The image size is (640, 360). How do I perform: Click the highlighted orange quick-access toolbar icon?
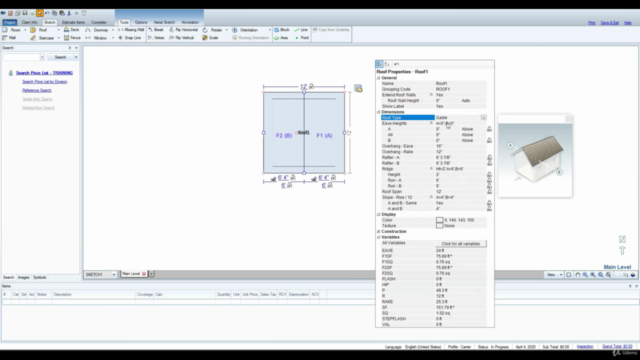click(x=40, y=13)
